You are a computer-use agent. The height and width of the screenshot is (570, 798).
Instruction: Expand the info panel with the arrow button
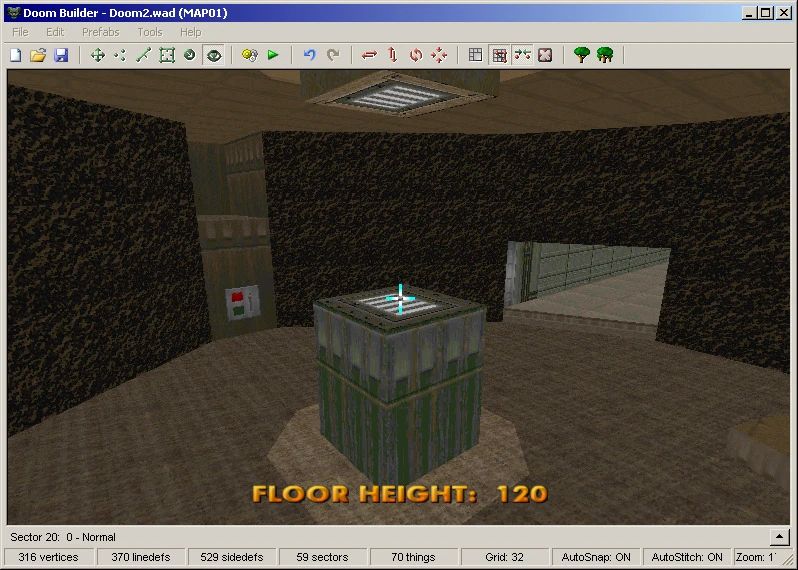[781, 537]
